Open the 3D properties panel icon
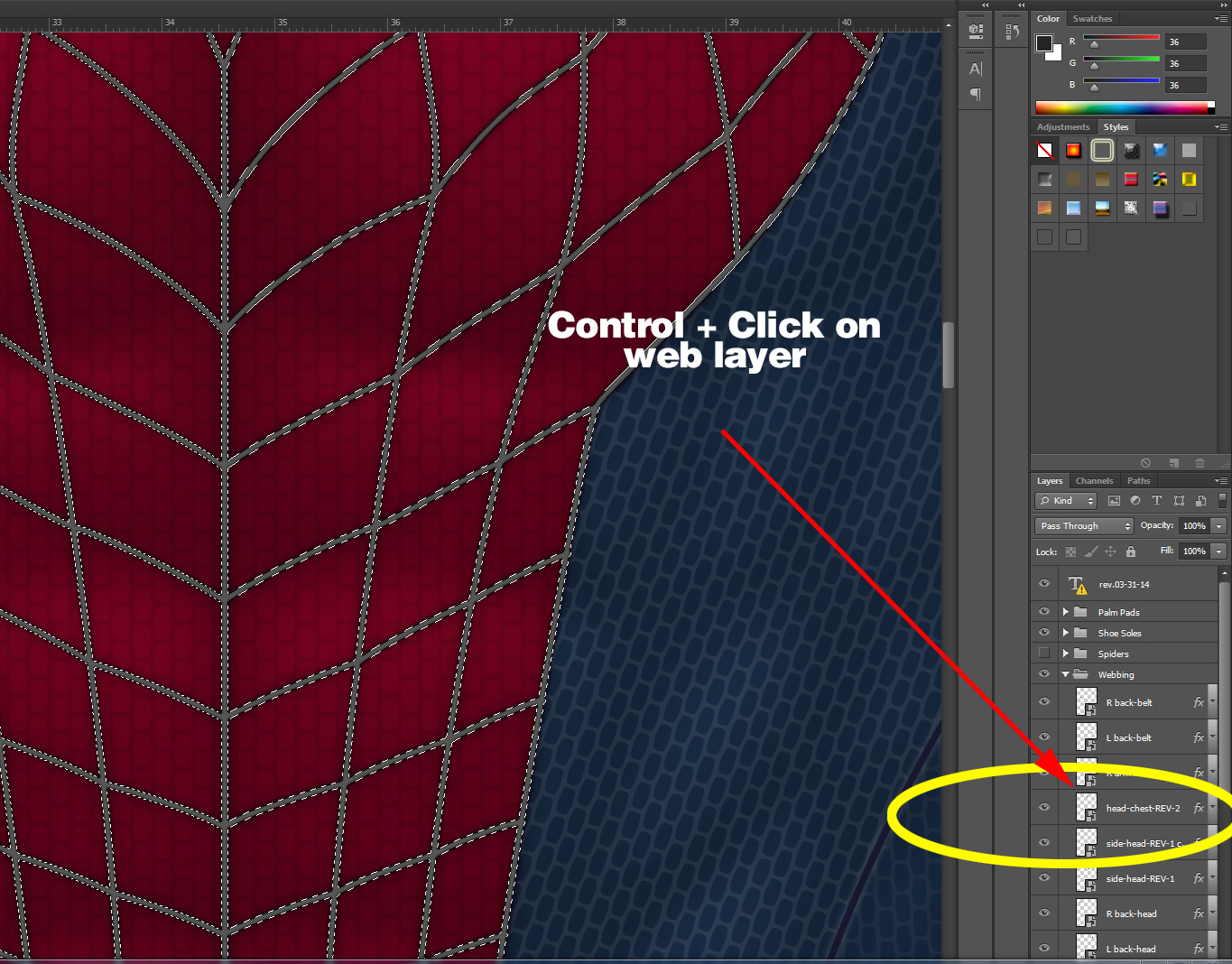Image resolution: width=1232 pixels, height=964 pixels. 976,31
